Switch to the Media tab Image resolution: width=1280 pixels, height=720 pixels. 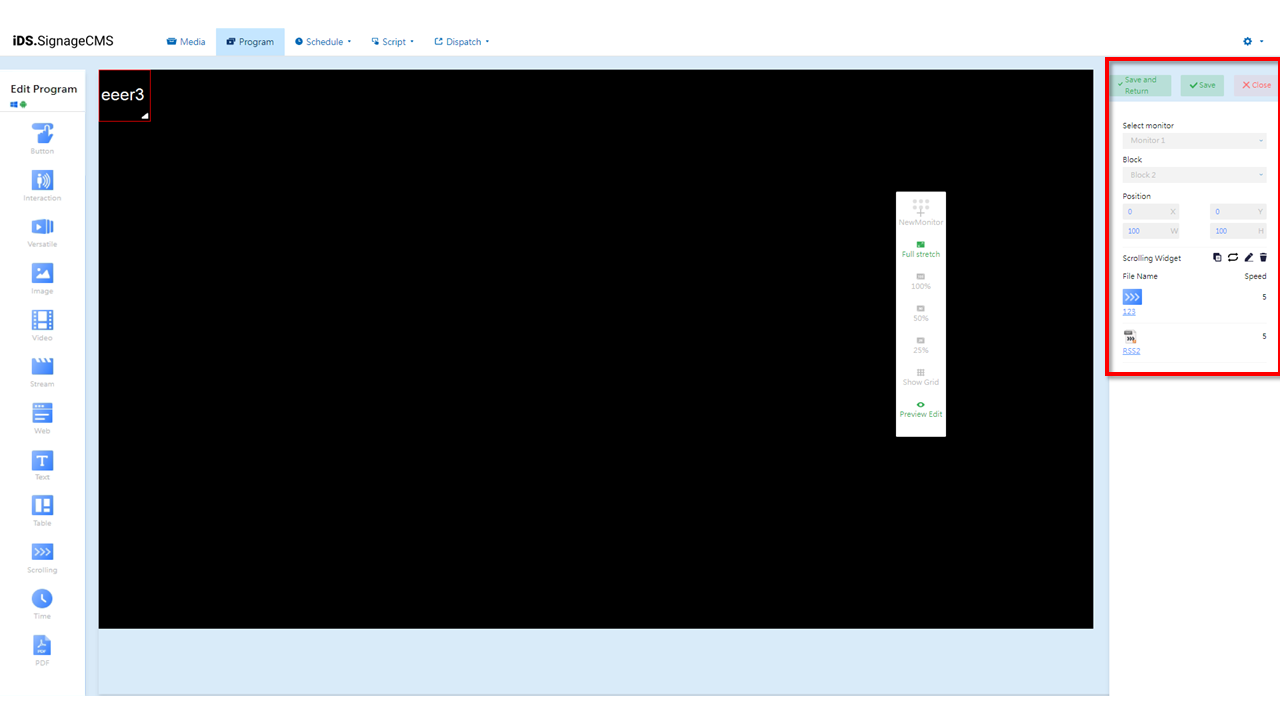coord(186,41)
